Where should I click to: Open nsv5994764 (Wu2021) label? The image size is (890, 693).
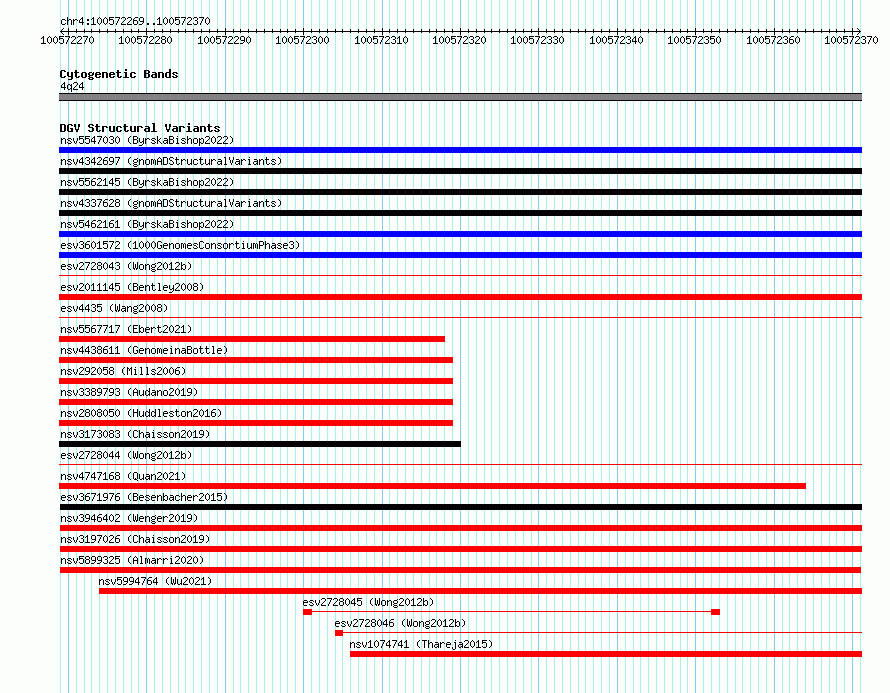pyautogui.click(x=155, y=581)
